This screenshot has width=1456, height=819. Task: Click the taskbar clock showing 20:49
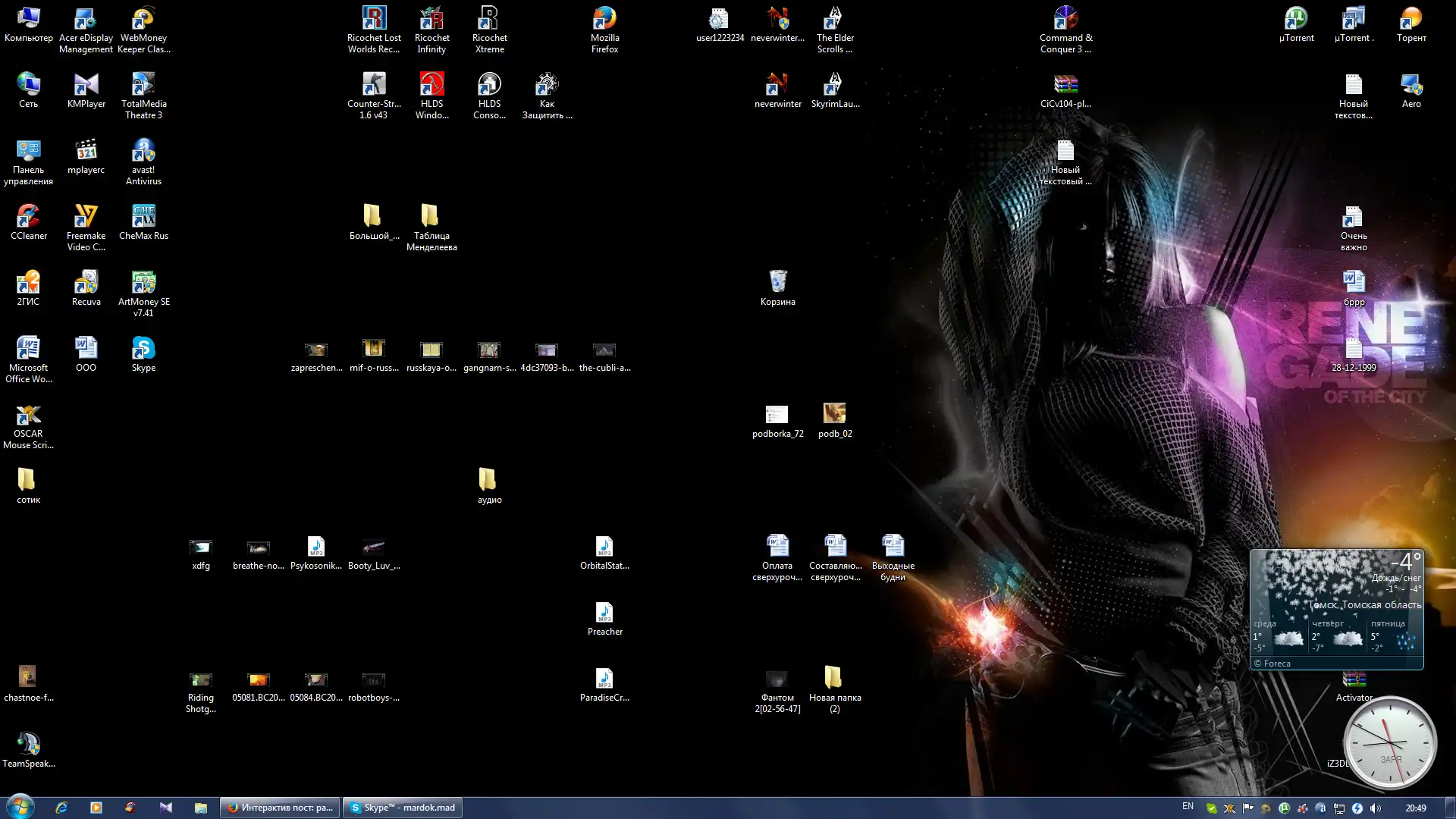pyautogui.click(x=1415, y=808)
